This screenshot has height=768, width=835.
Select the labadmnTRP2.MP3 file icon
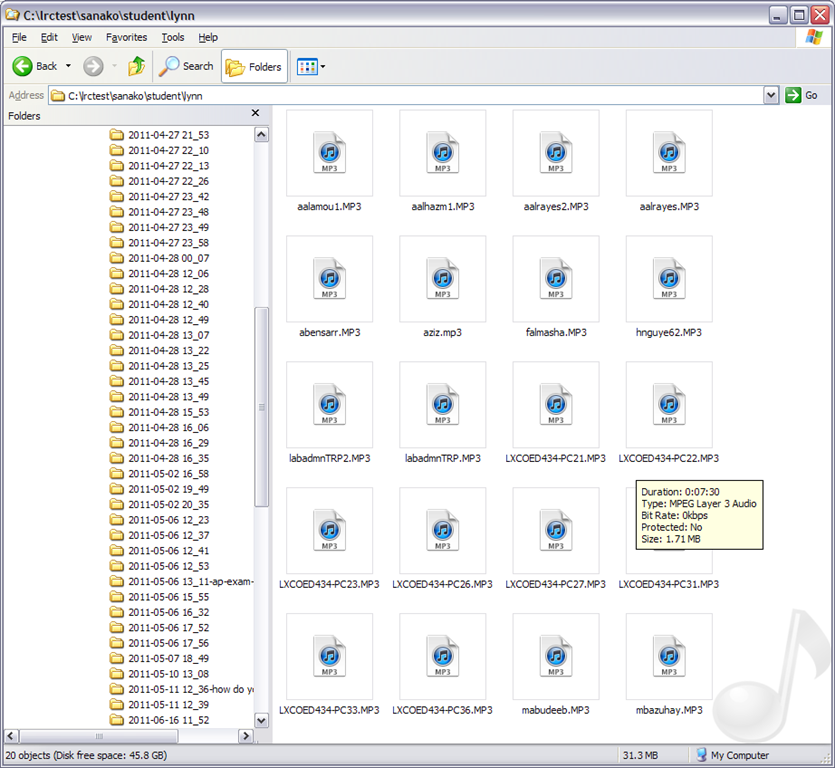point(329,404)
